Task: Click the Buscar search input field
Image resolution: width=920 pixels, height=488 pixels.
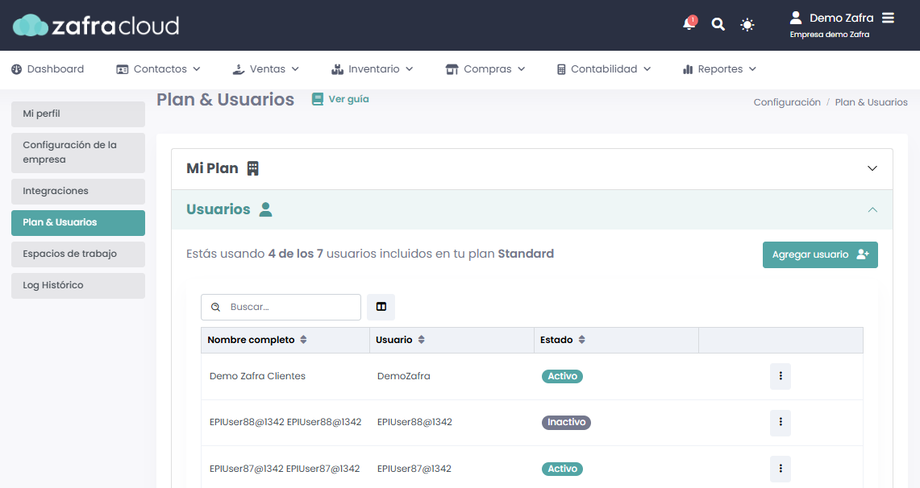Action: point(290,307)
